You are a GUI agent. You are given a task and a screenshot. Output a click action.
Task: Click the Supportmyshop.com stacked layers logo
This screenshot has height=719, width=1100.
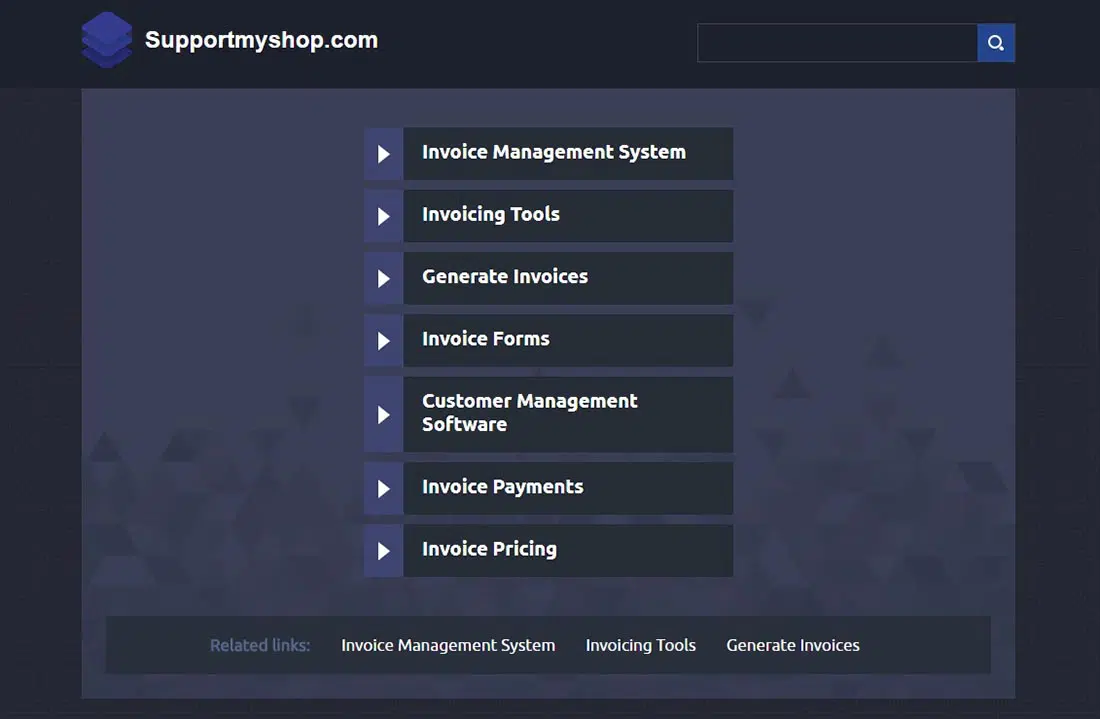tap(106, 41)
